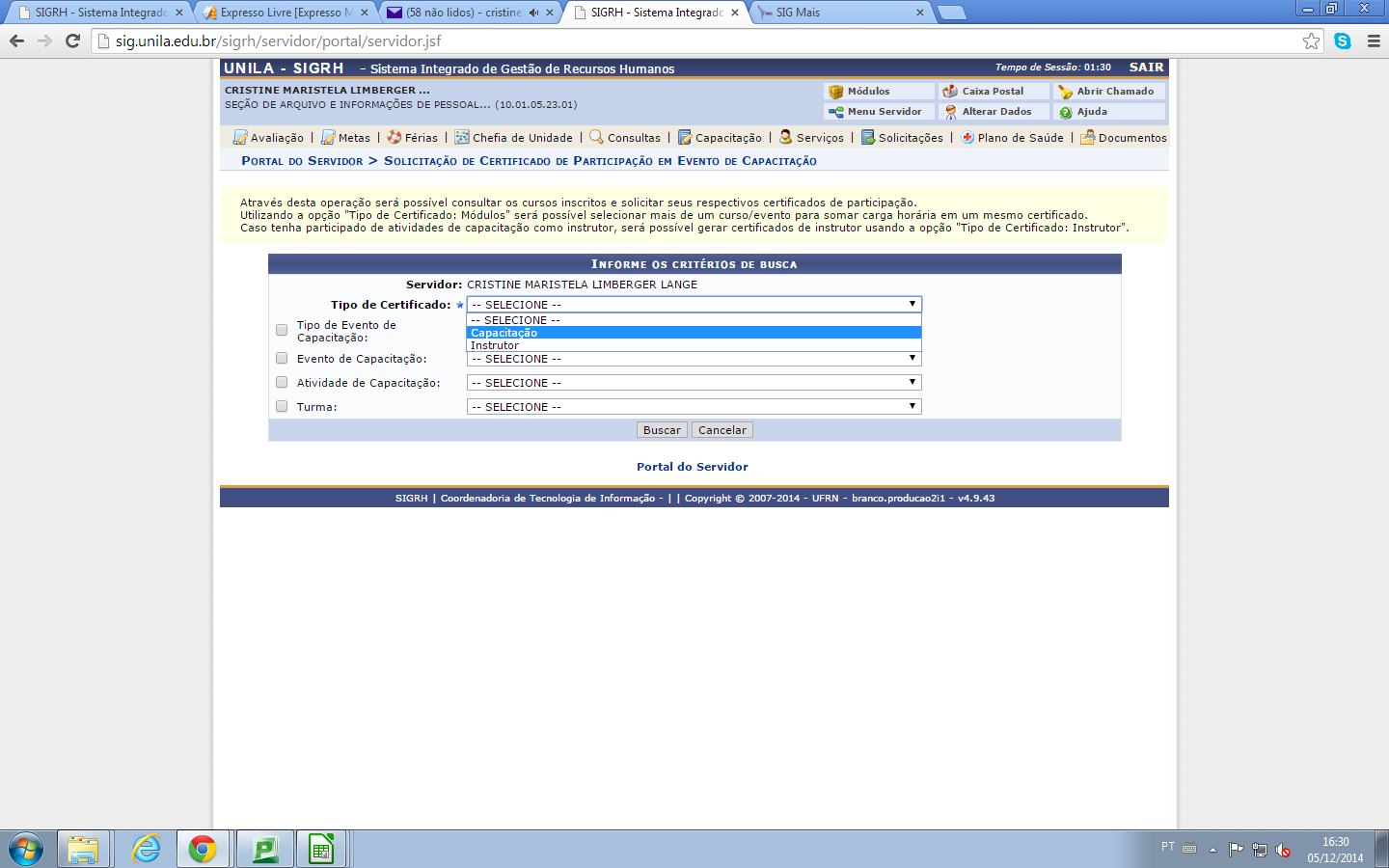
Task: Click UNILA - SIGRH header title
Action: (284, 68)
